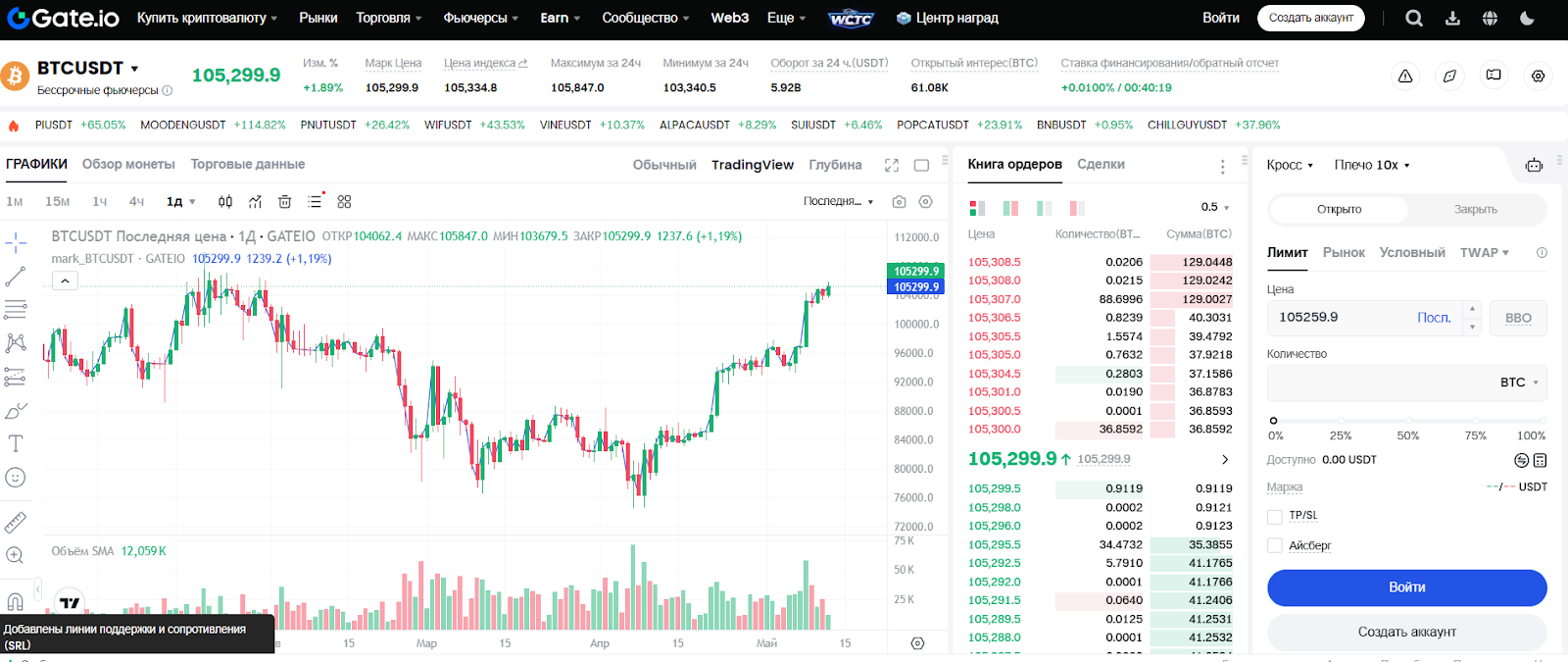
Task: Click the download app icon in header
Action: (1452, 18)
